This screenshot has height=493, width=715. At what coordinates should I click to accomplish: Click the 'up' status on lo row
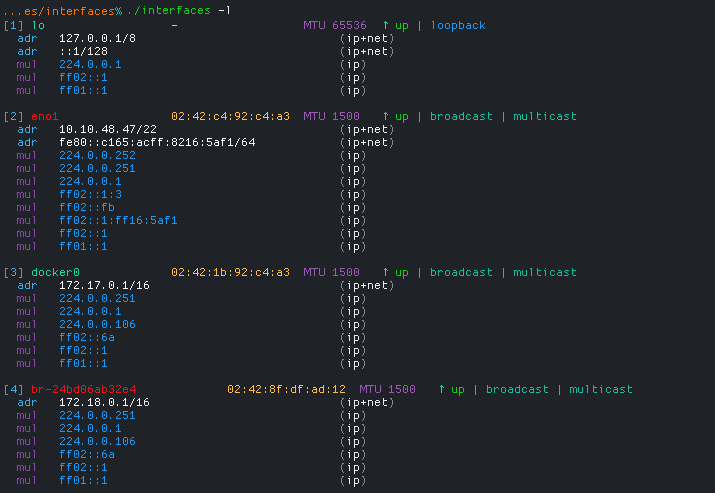(x=402, y=26)
